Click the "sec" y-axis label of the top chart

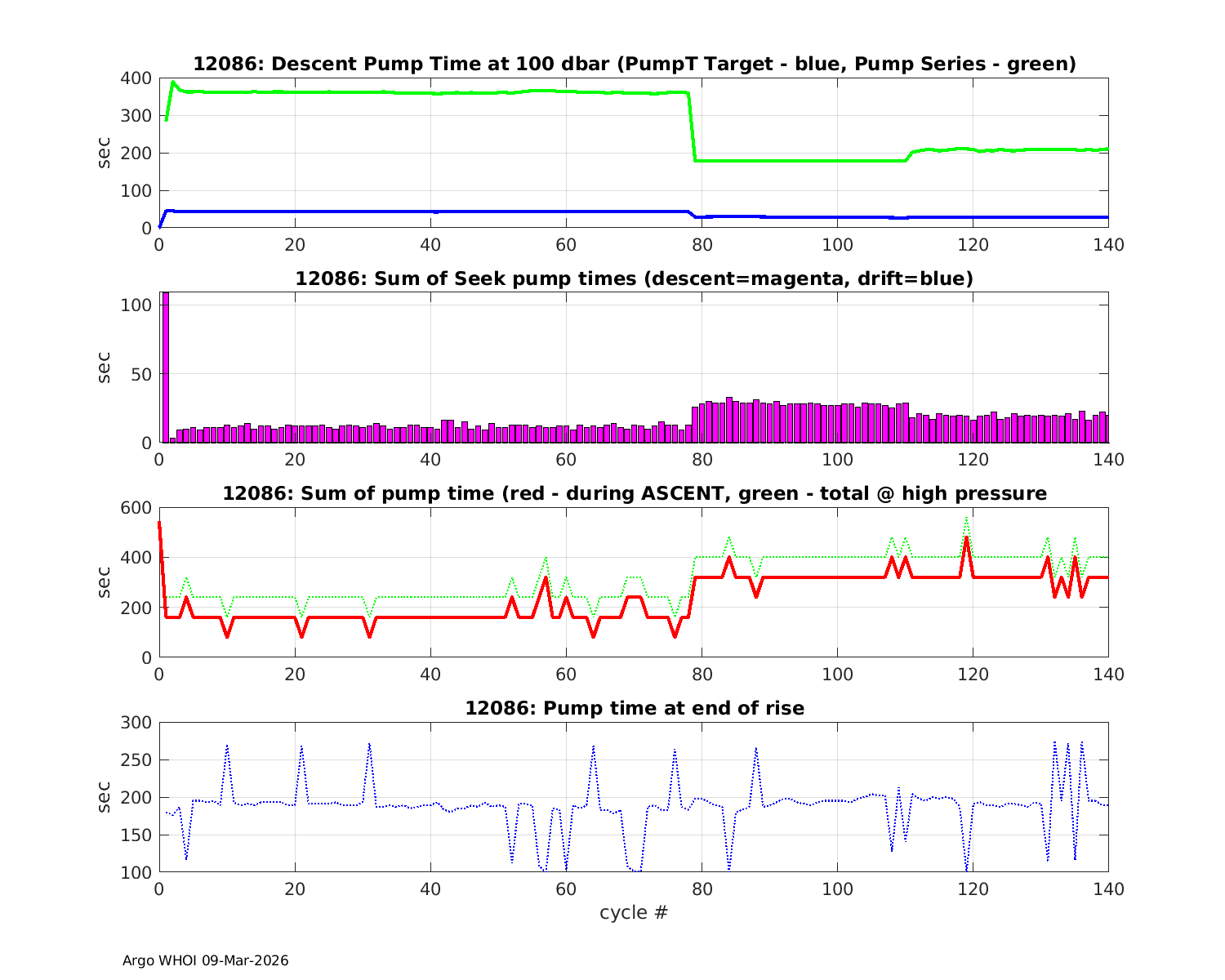[x=104, y=153]
